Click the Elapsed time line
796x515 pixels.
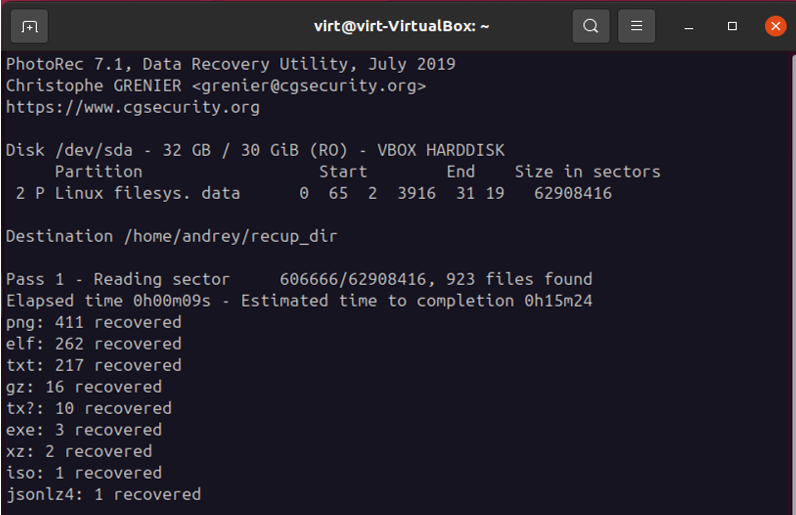pyautogui.click(x=299, y=301)
